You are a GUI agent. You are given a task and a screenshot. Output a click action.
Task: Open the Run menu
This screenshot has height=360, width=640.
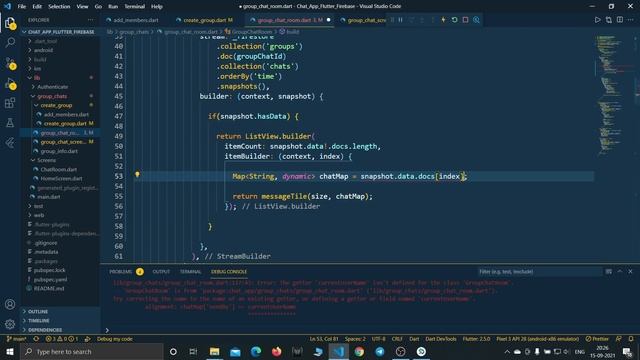(x=113, y=7)
